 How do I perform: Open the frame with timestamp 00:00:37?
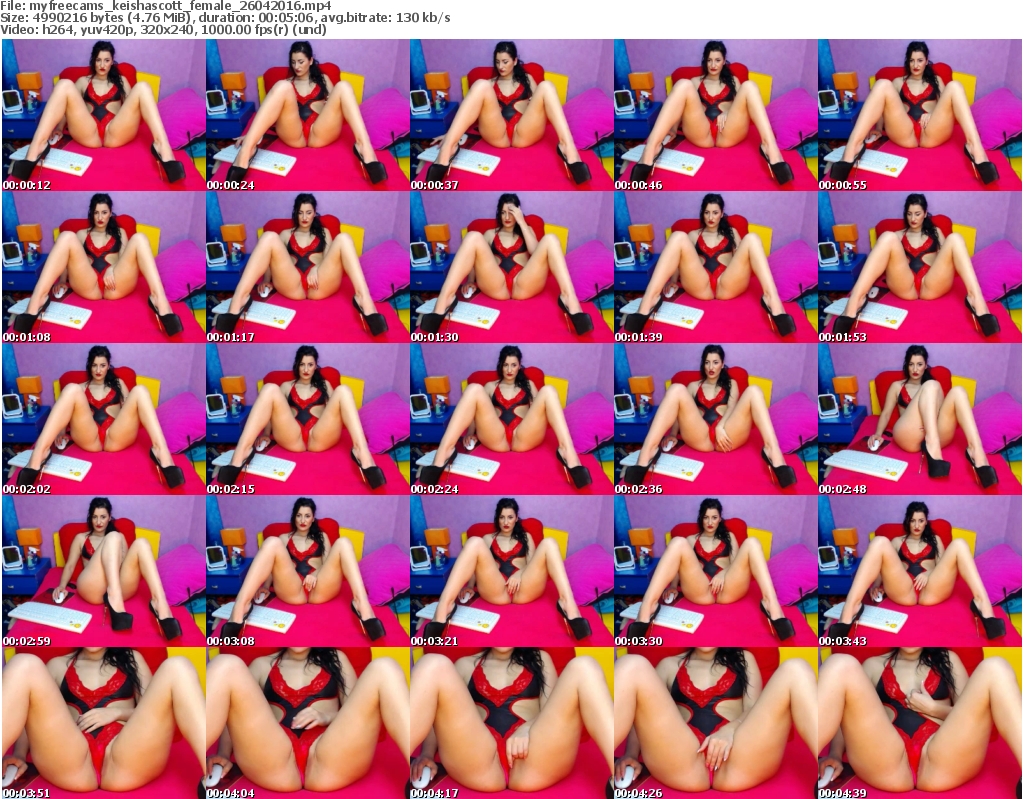pyautogui.click(x=511, y=115)
